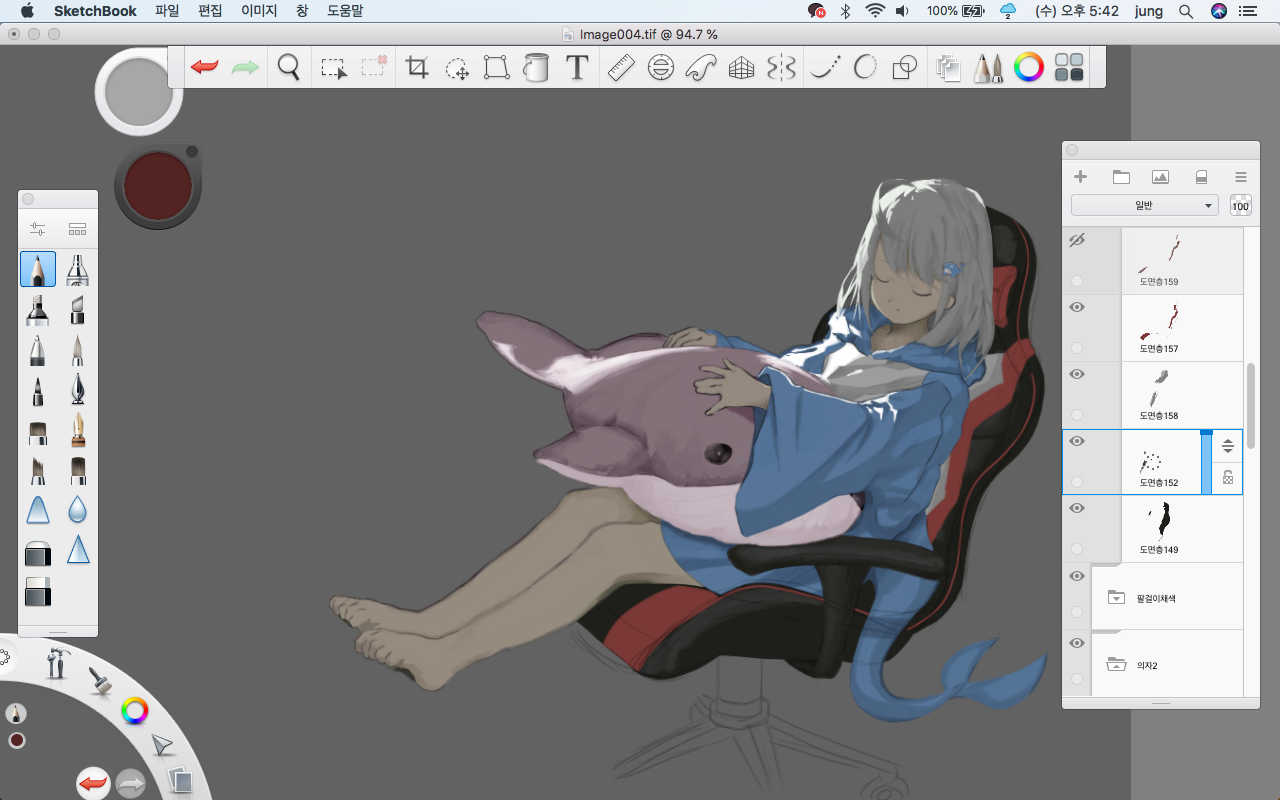The image size is (1280, 800).
Task: Open the Brush Palette from toolbar
Action: [x=988, y=68]
